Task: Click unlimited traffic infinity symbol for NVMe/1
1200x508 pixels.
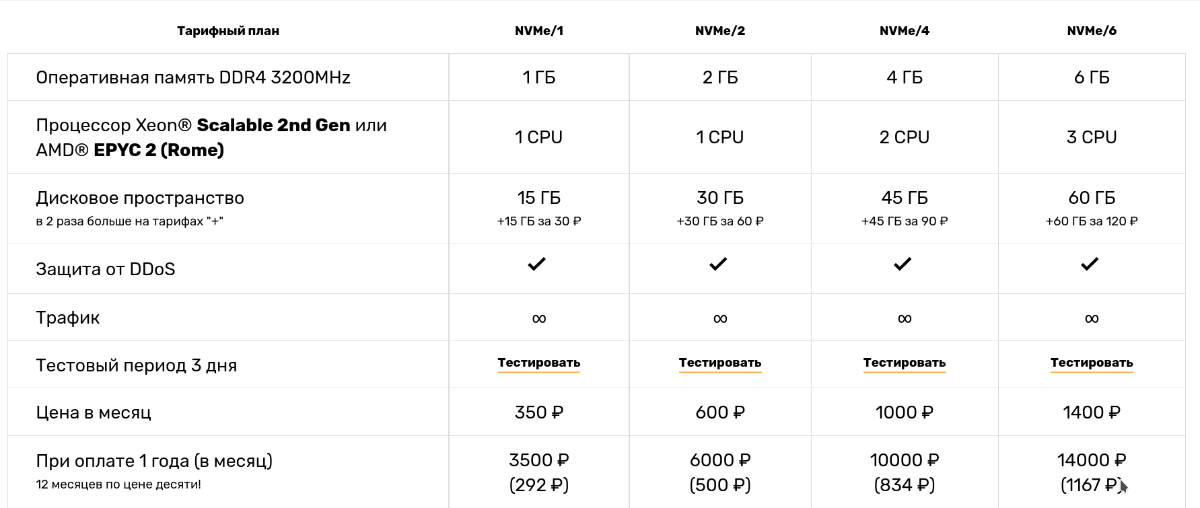Action: coord(539,319)
